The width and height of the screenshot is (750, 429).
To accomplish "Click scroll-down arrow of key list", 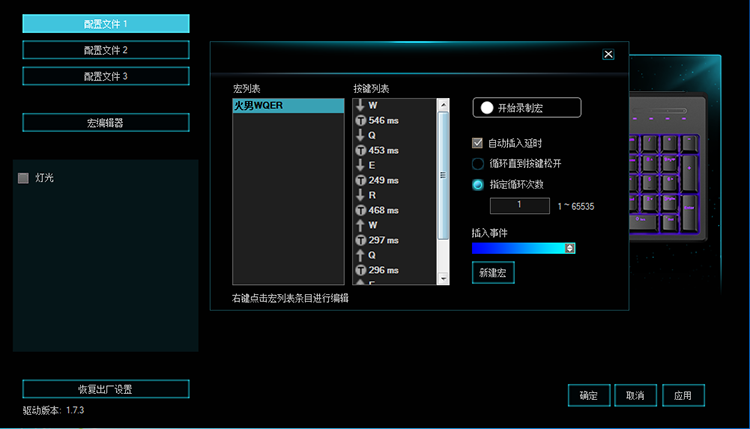I will pyautogui.click(x=443, y=278).
